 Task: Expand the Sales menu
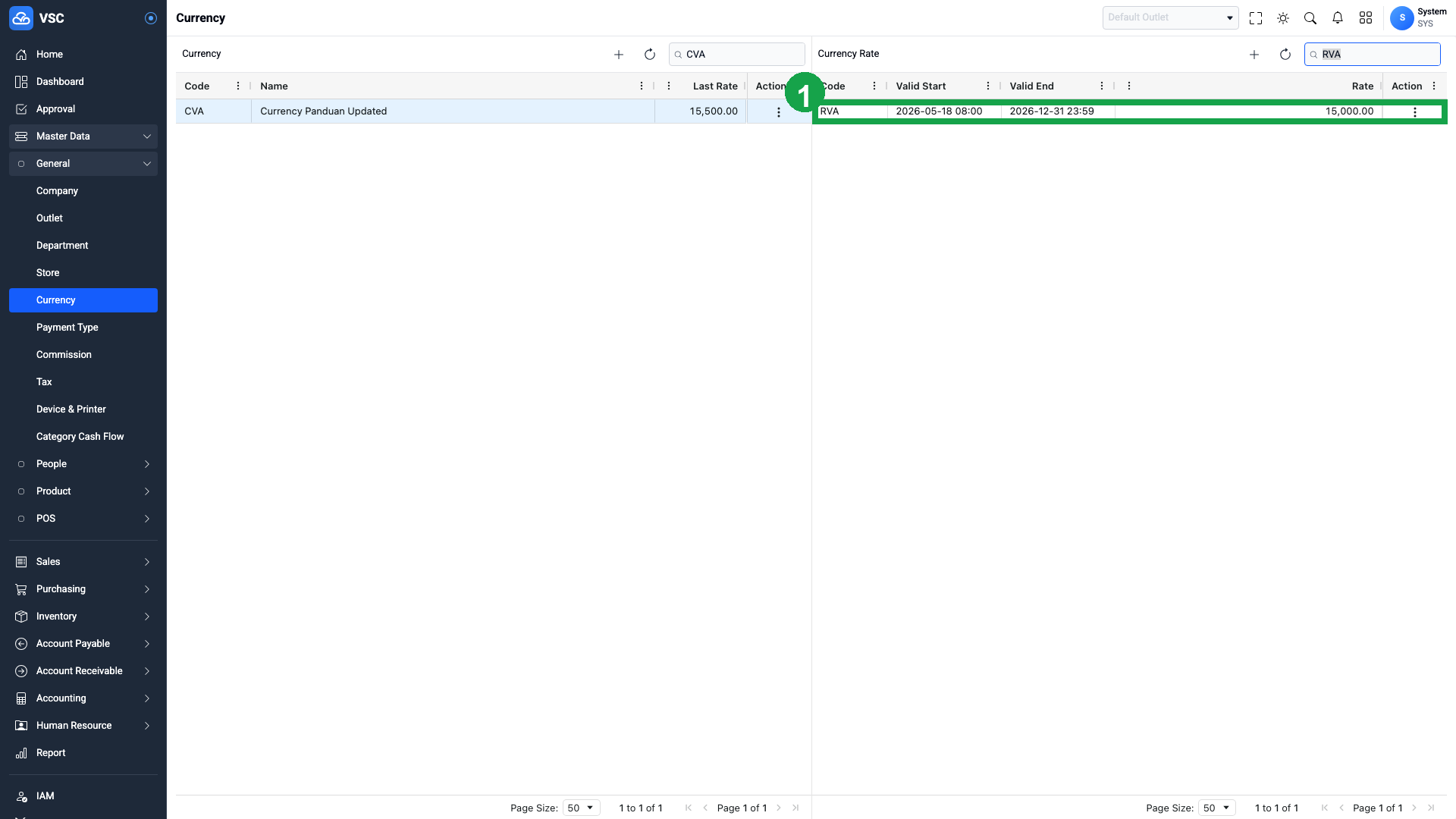pyautogui.click(x=83, y=562)
